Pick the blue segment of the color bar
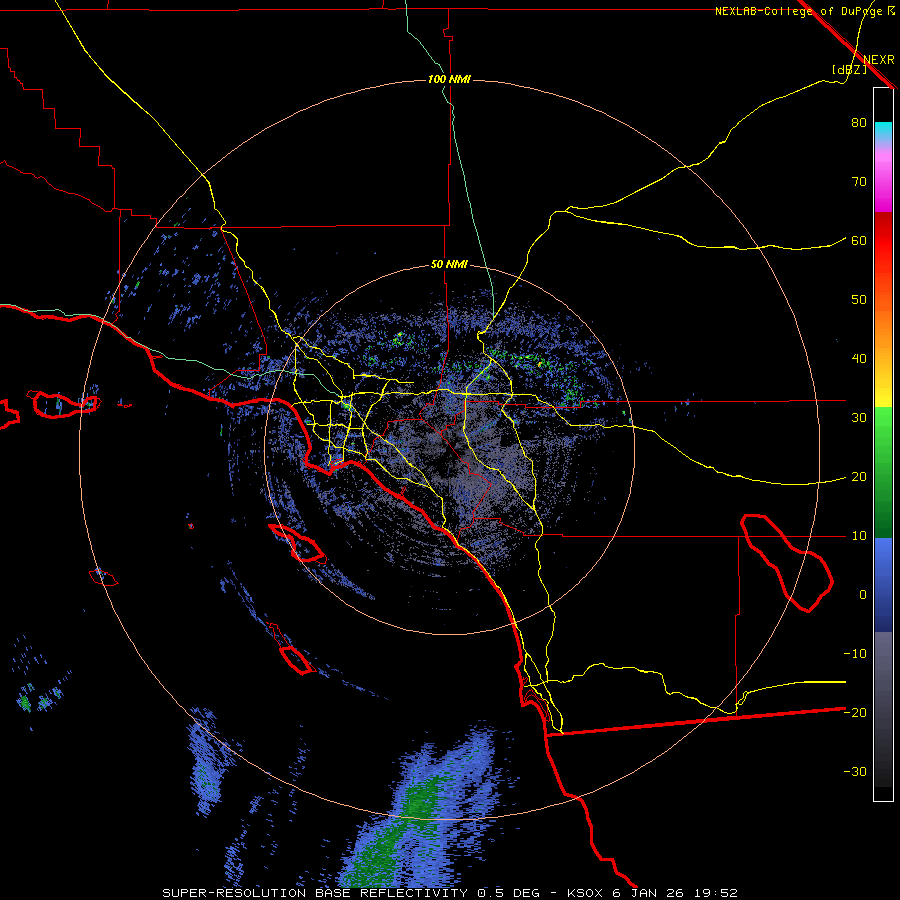This screenshot has height=900, width=900. pos(883,584)
